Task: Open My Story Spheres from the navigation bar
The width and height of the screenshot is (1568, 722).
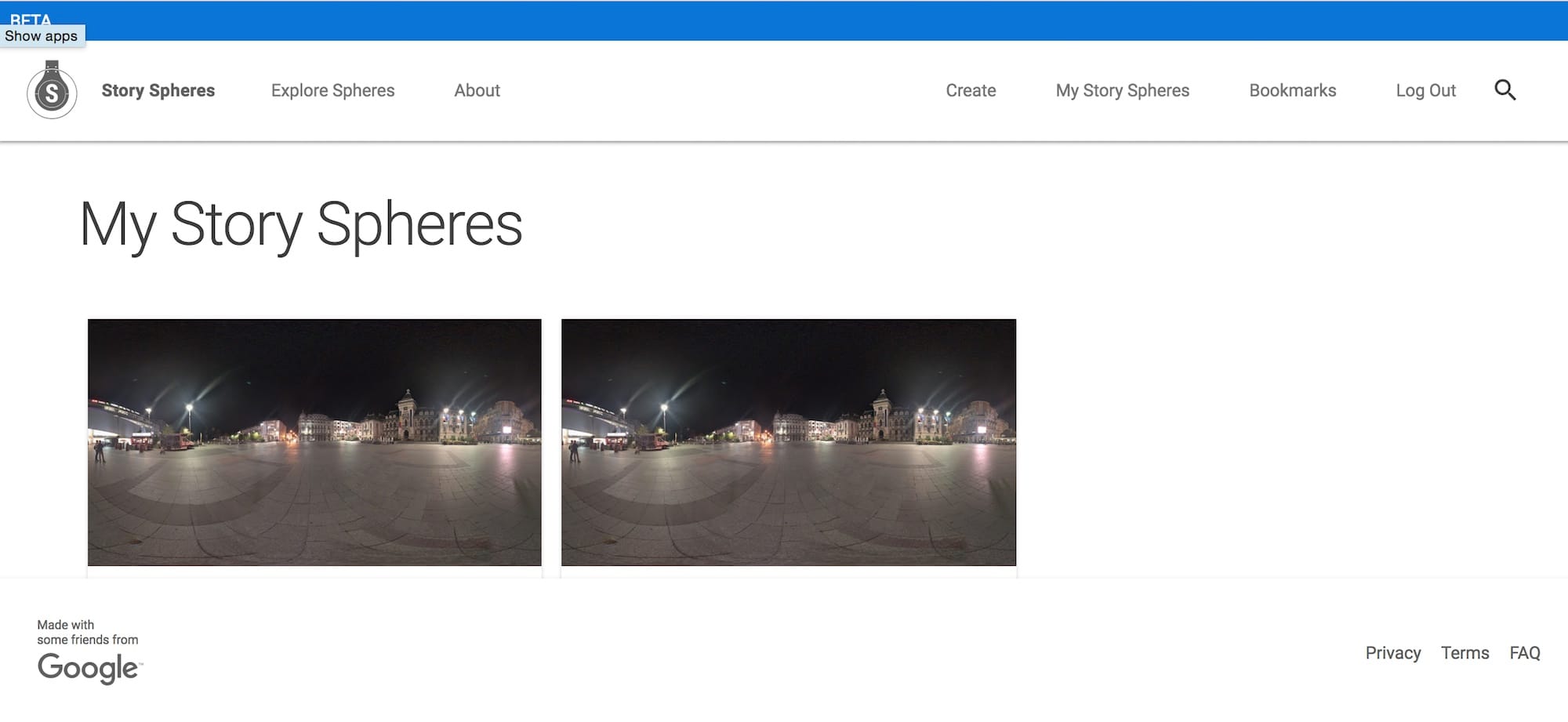Action: tap(1122, 91)
